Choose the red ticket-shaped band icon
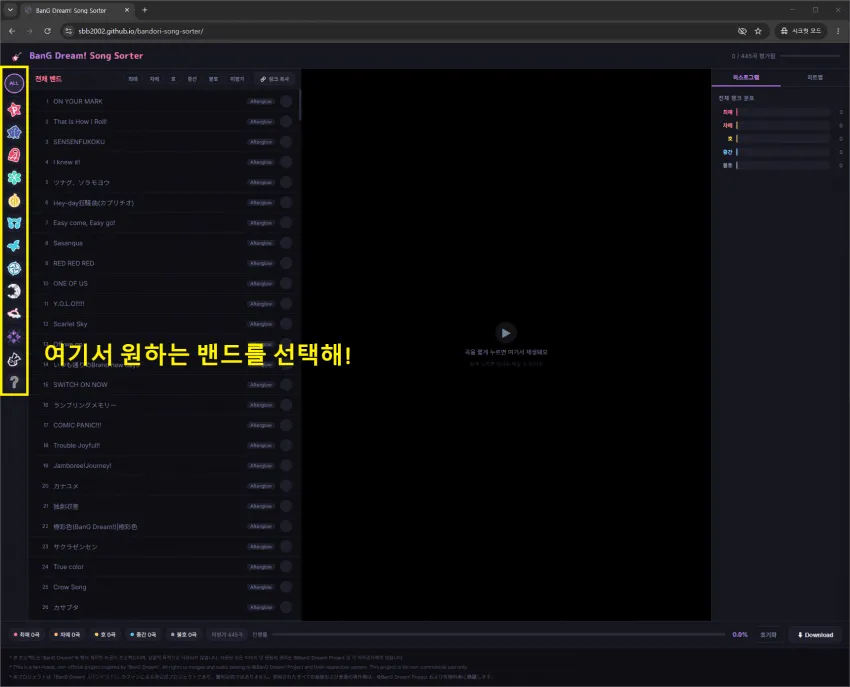The image size is (850, 687). click(14, 155)
